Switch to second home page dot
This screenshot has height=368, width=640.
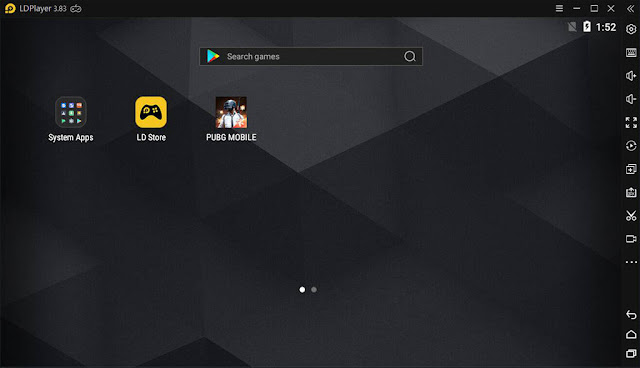[314, 290]
